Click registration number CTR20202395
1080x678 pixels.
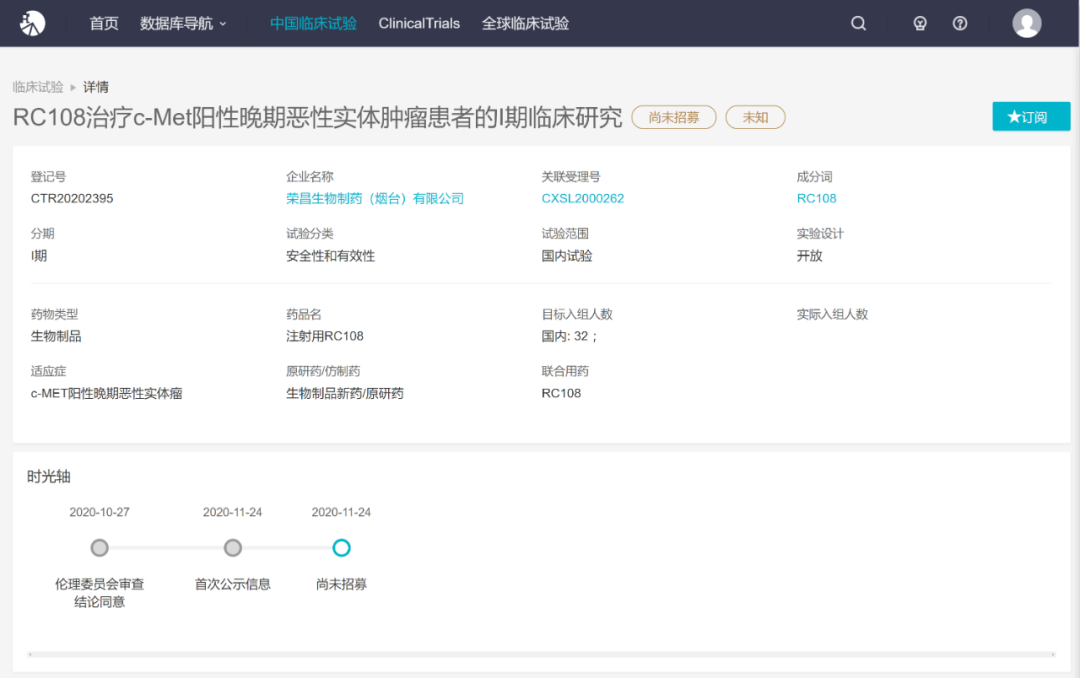72,198
